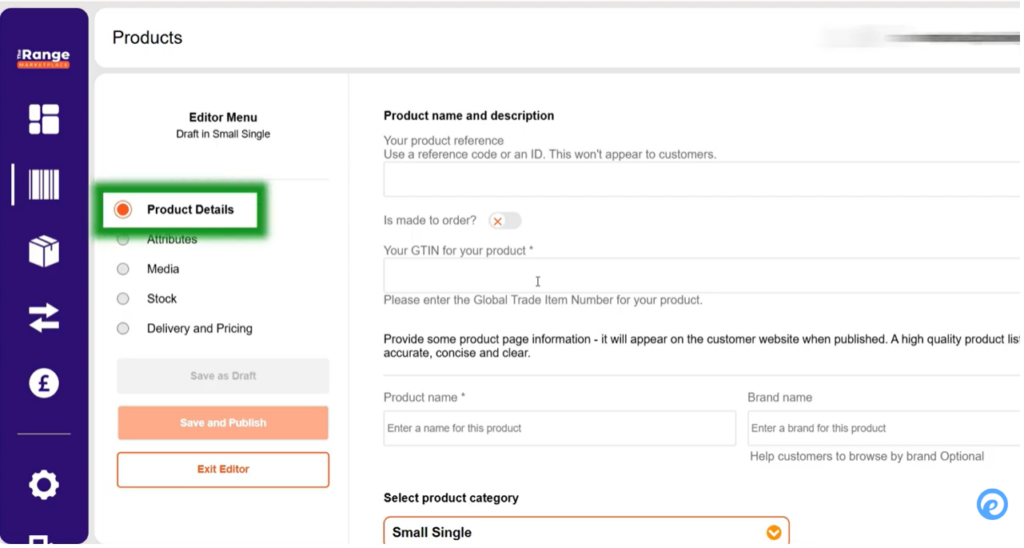Image resolution: width=1024 pixels, height=548 pixels.
Task: Click The Range Marketplace logo
Action: [x=44, y=59]
